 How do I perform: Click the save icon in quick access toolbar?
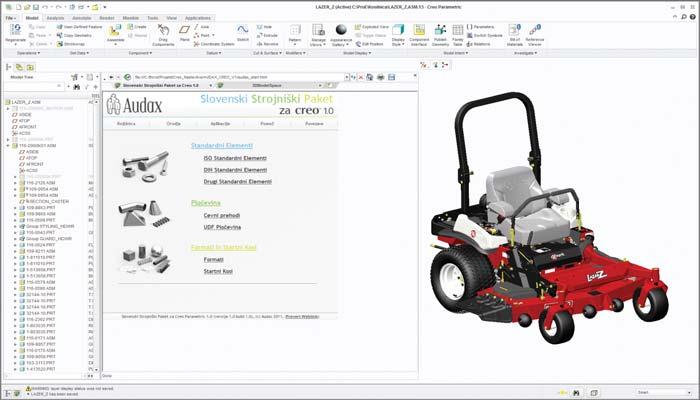35,7
